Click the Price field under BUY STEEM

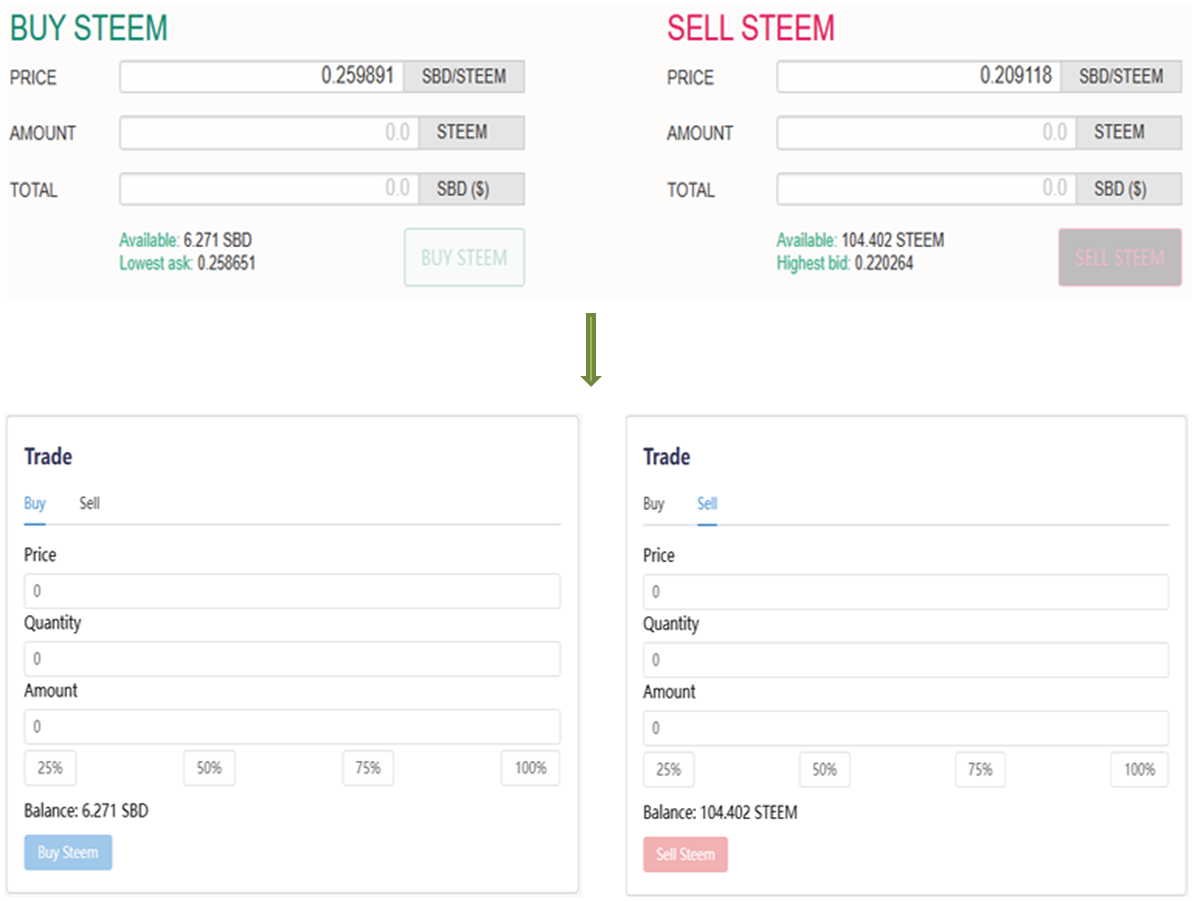[x=262, y=77]
